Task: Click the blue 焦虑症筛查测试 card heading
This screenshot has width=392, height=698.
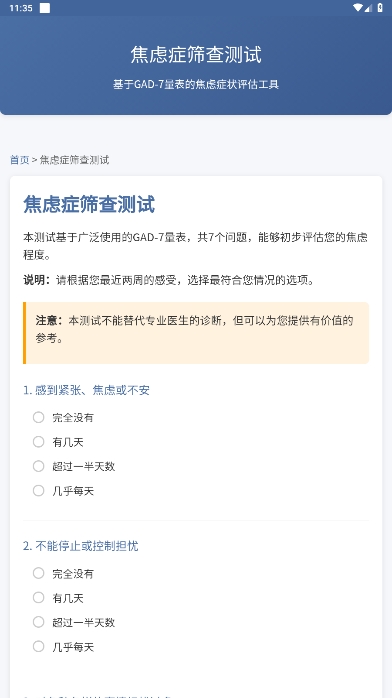Action: tap(89, 205)
